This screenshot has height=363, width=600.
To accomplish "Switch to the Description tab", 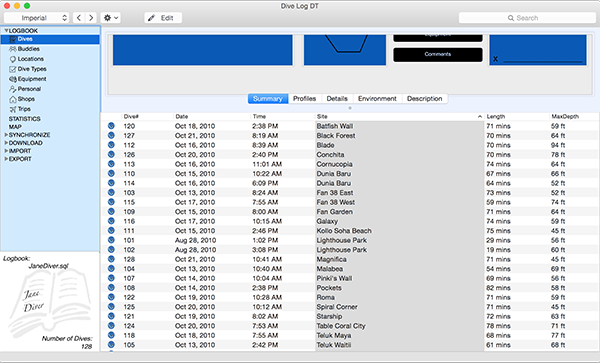I will tap(424, 99).
